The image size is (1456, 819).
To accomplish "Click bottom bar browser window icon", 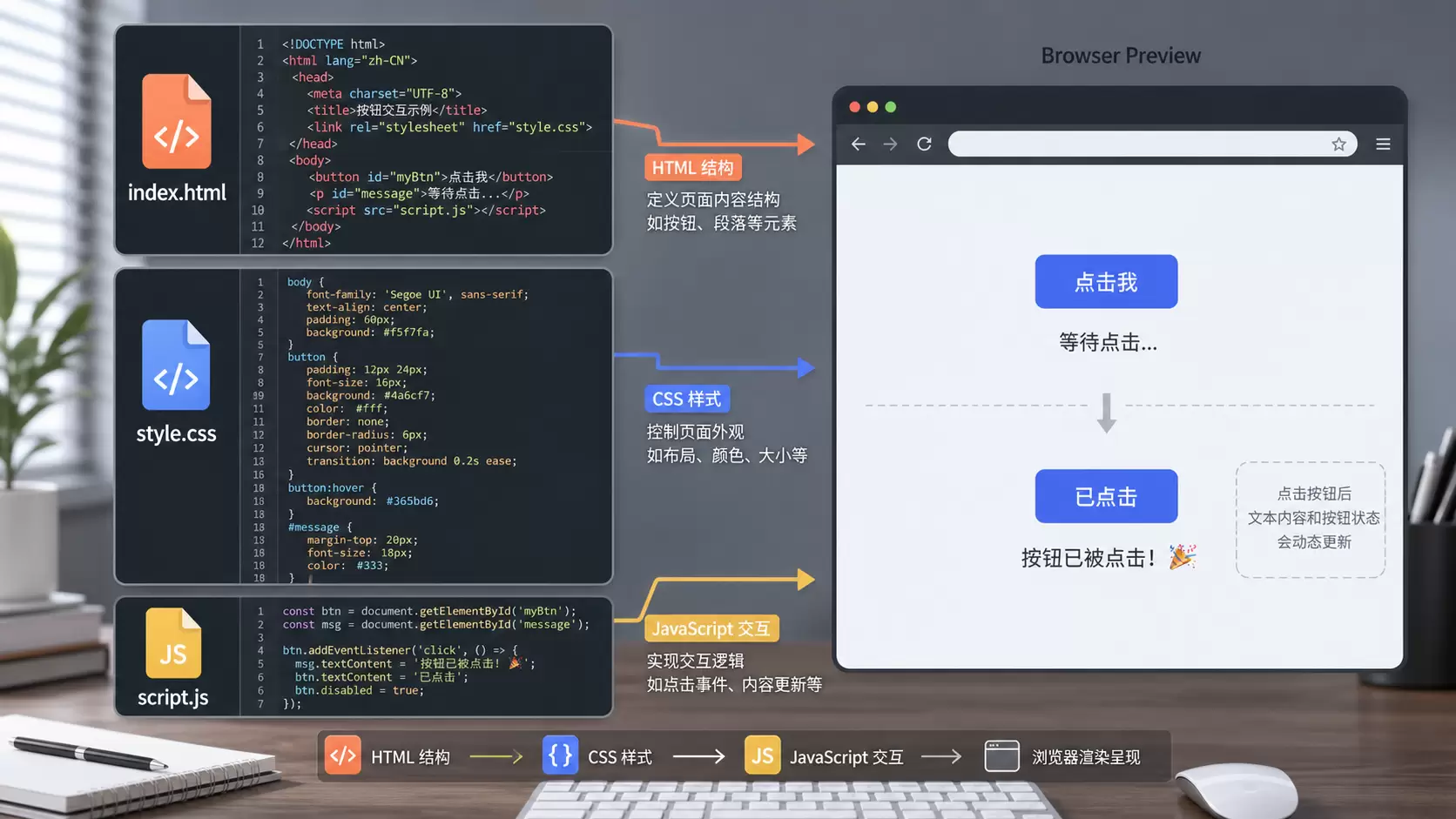I will click(x=1001, y=755).
